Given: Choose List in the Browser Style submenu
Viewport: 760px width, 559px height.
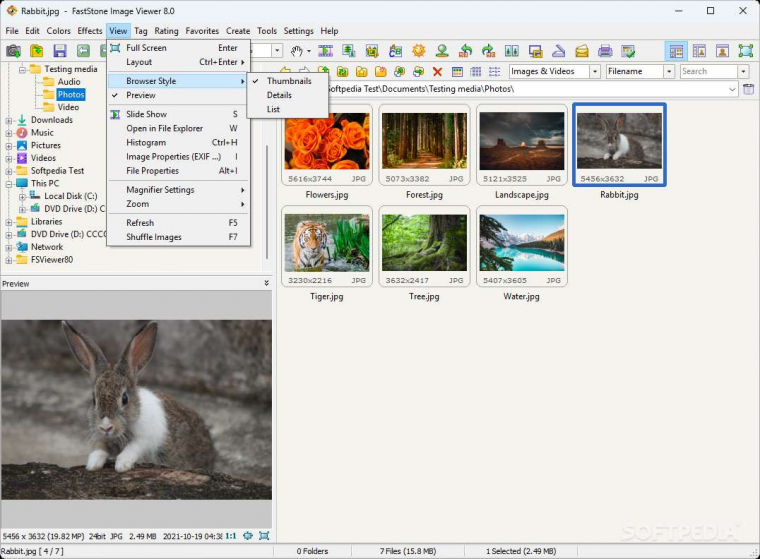Looking at the screenshot, I should (273, 109).
